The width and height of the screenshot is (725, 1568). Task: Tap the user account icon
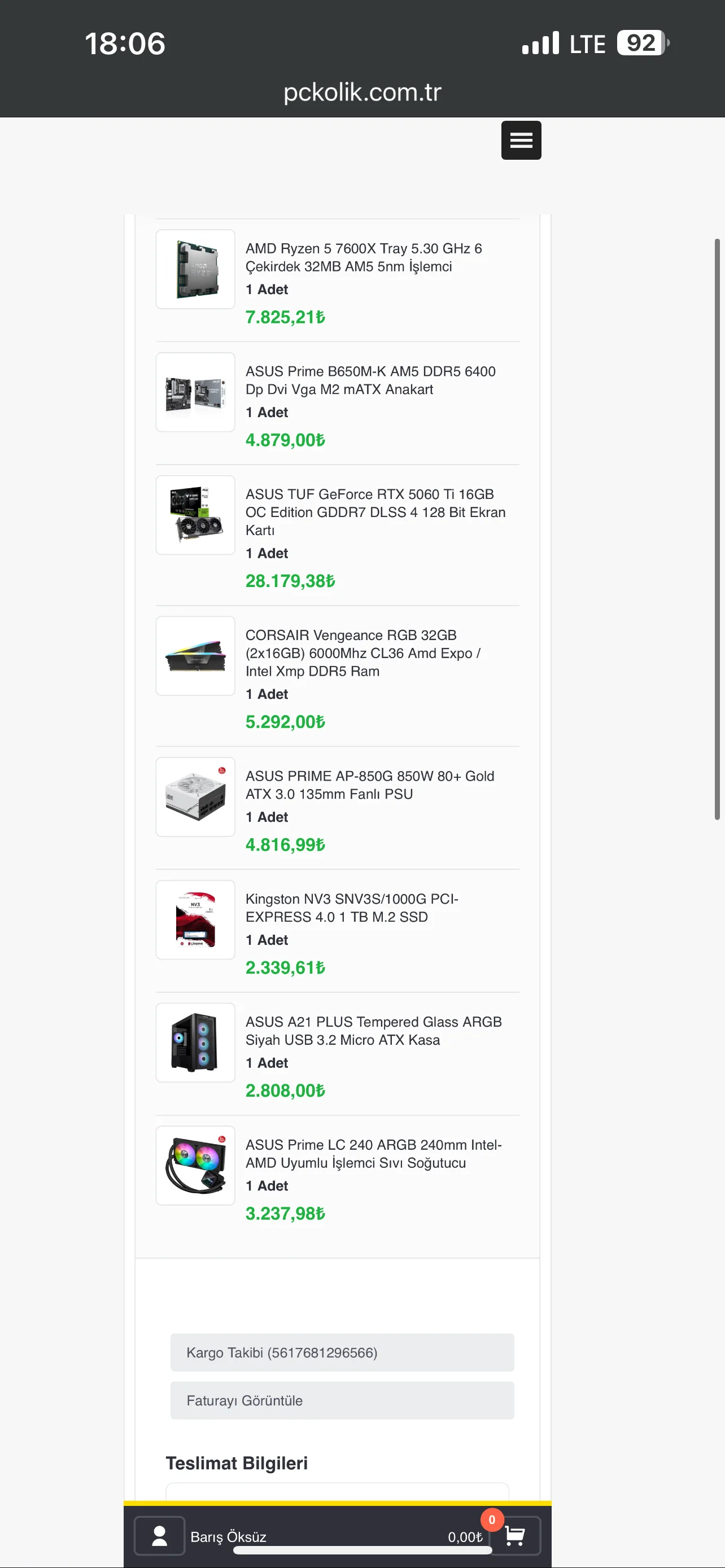click(159, 1536)
